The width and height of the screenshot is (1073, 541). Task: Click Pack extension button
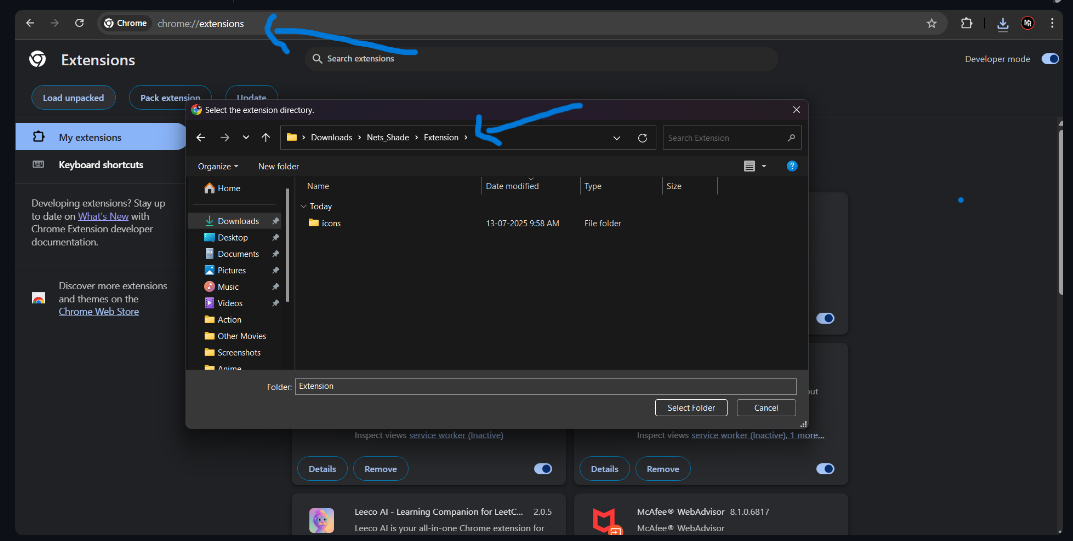click(x=170, y=98)
